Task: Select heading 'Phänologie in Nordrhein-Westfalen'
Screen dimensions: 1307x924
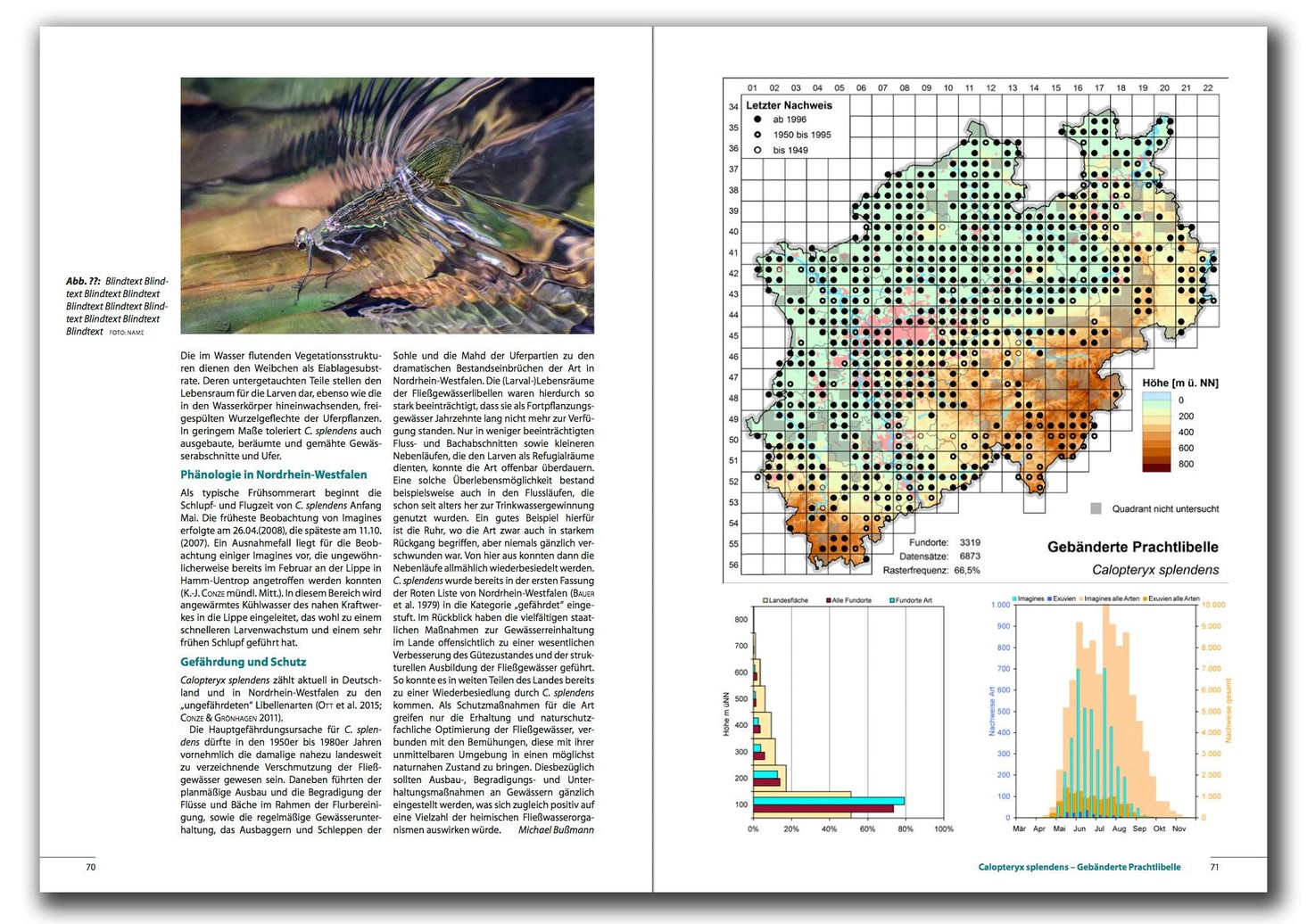Action: pyautogui.click(x=273, y=474)
